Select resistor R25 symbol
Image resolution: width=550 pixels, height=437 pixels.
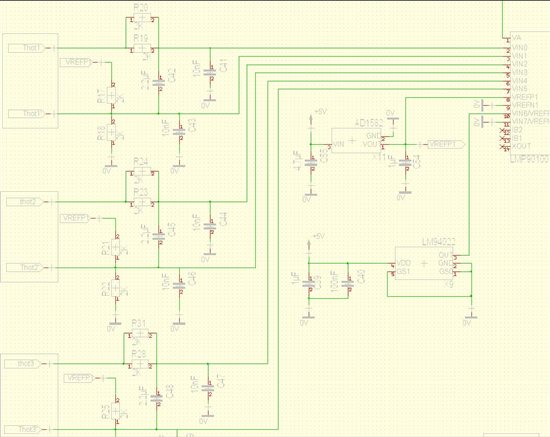click(x=116, y=411)
